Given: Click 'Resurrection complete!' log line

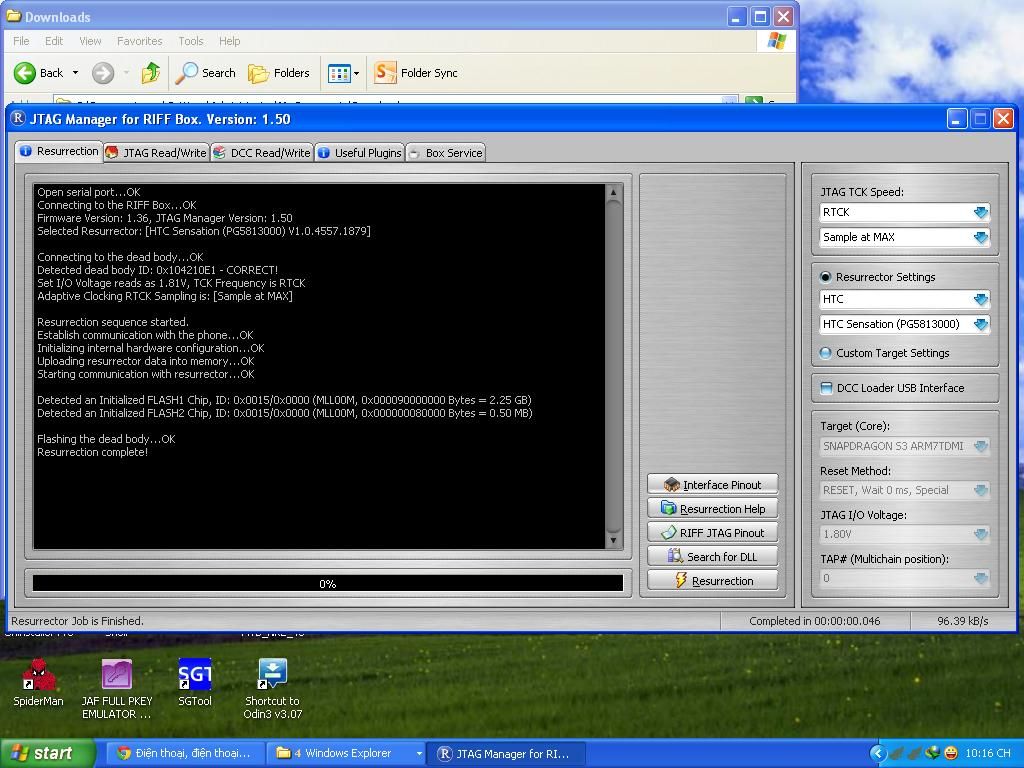Looking at the screenshot, I should (93, 452).
